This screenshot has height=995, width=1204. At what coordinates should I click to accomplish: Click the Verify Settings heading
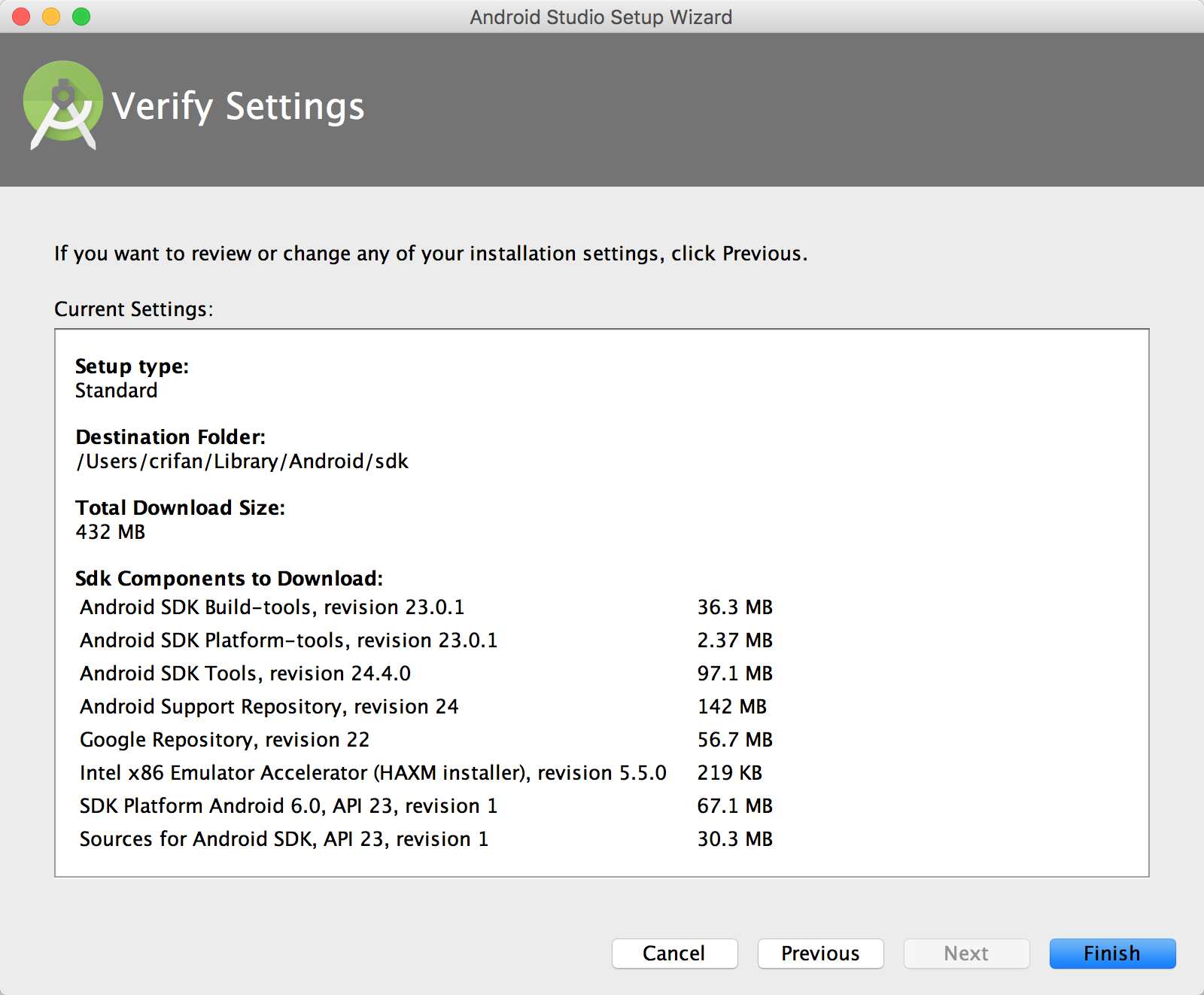coord(238,106)
